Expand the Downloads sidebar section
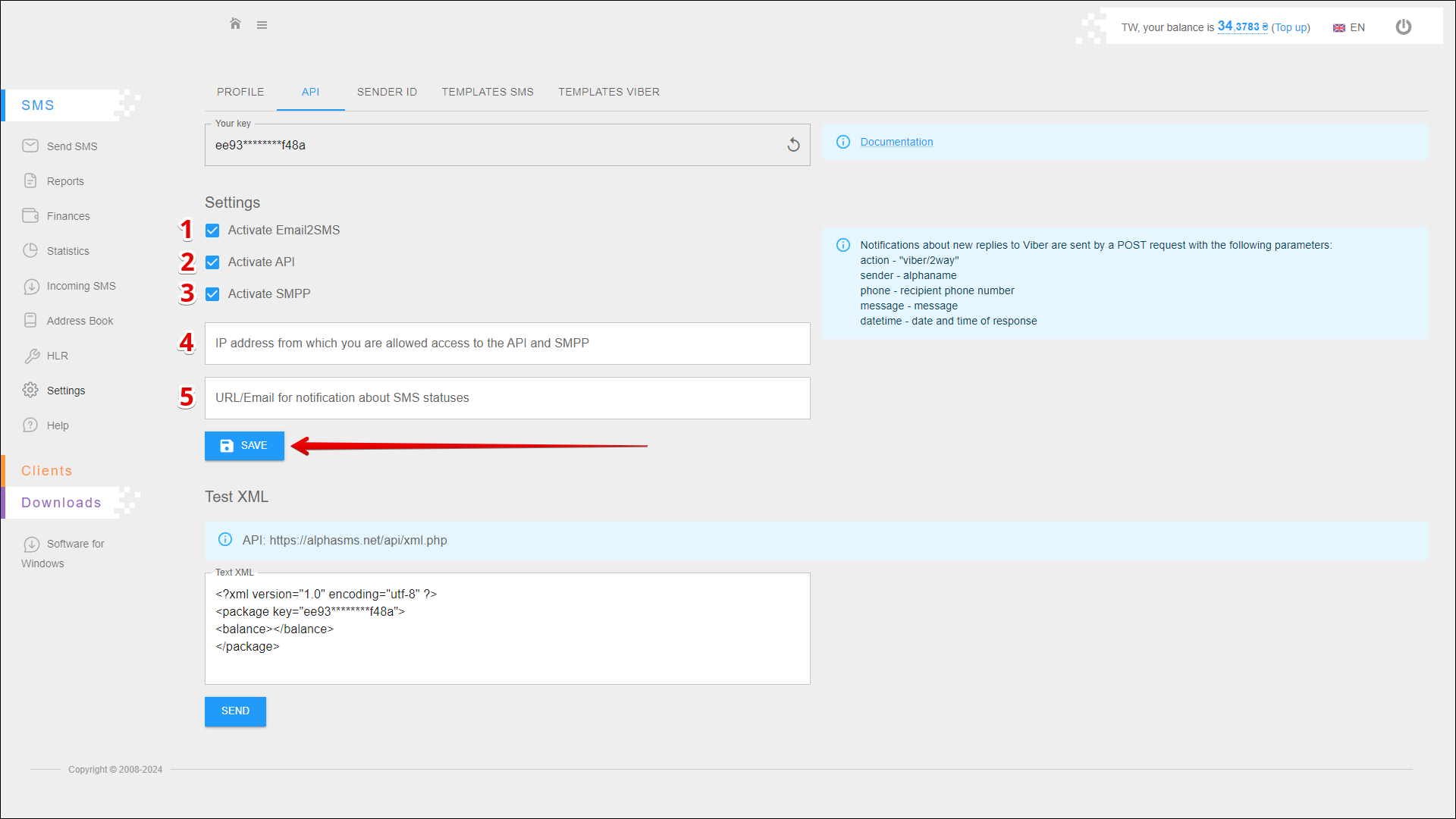1456x819 pixels. tap(61, 503)
